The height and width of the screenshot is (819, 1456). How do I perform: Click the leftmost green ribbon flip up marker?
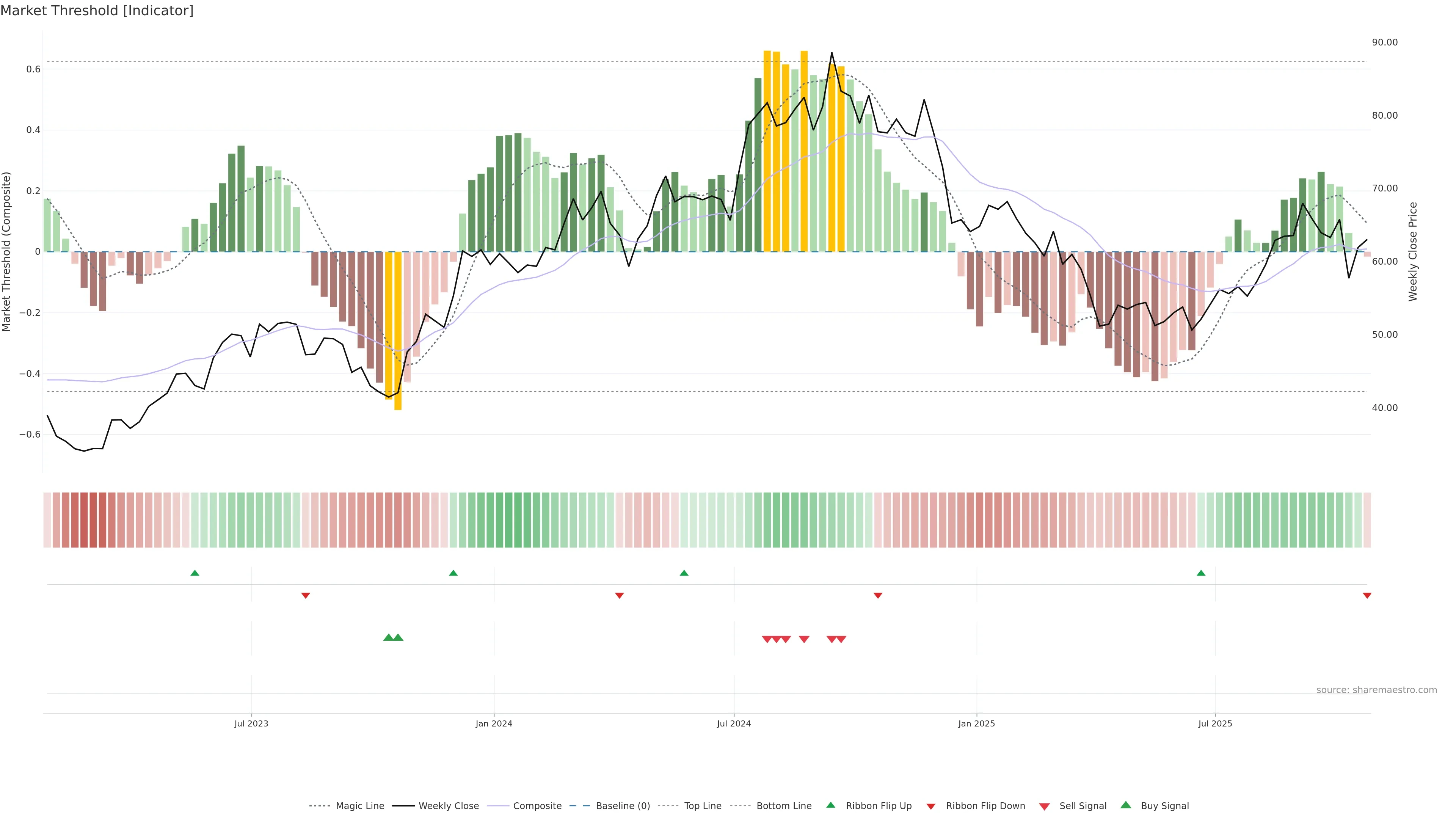195,573
